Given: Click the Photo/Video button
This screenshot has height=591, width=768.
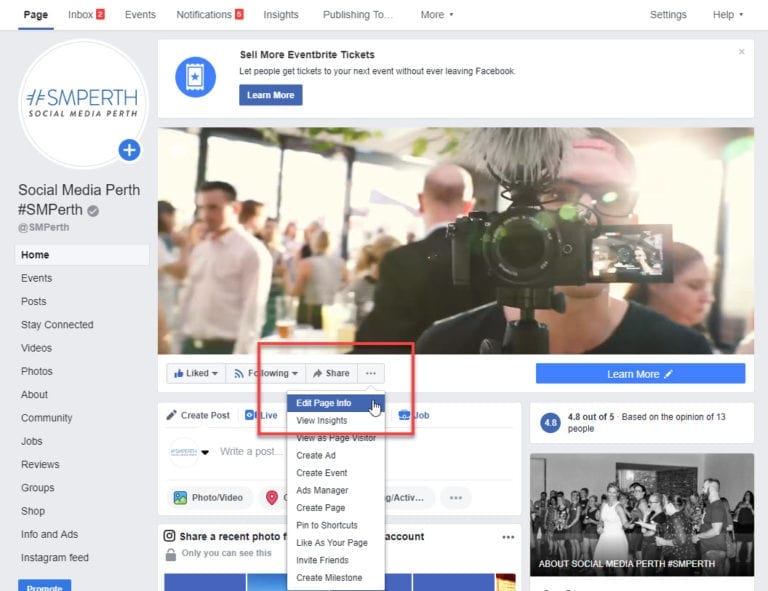Looking at the screenshot, I should click(210, 497).
